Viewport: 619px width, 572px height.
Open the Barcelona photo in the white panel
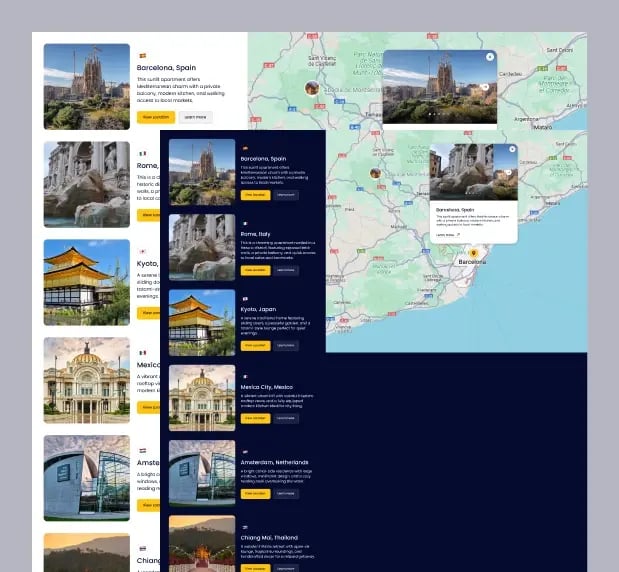coord(87,86)
